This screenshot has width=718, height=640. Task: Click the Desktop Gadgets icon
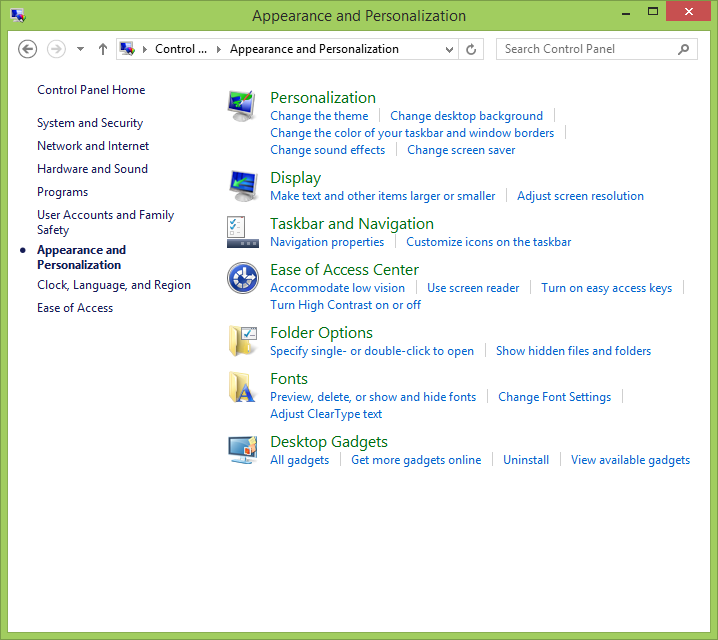click(242, 450)
